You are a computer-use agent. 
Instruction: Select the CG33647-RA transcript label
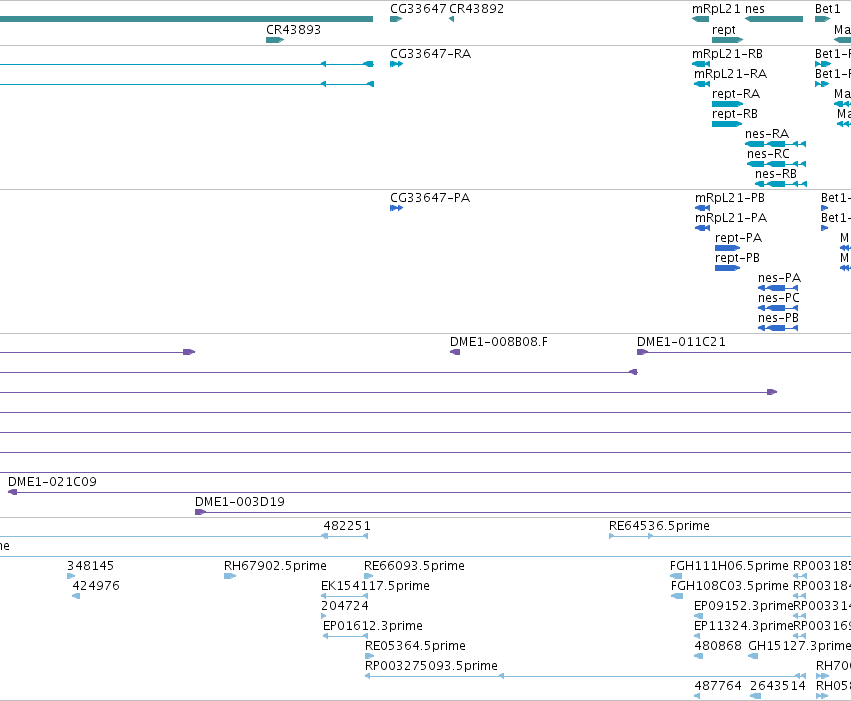coord(430,54)
